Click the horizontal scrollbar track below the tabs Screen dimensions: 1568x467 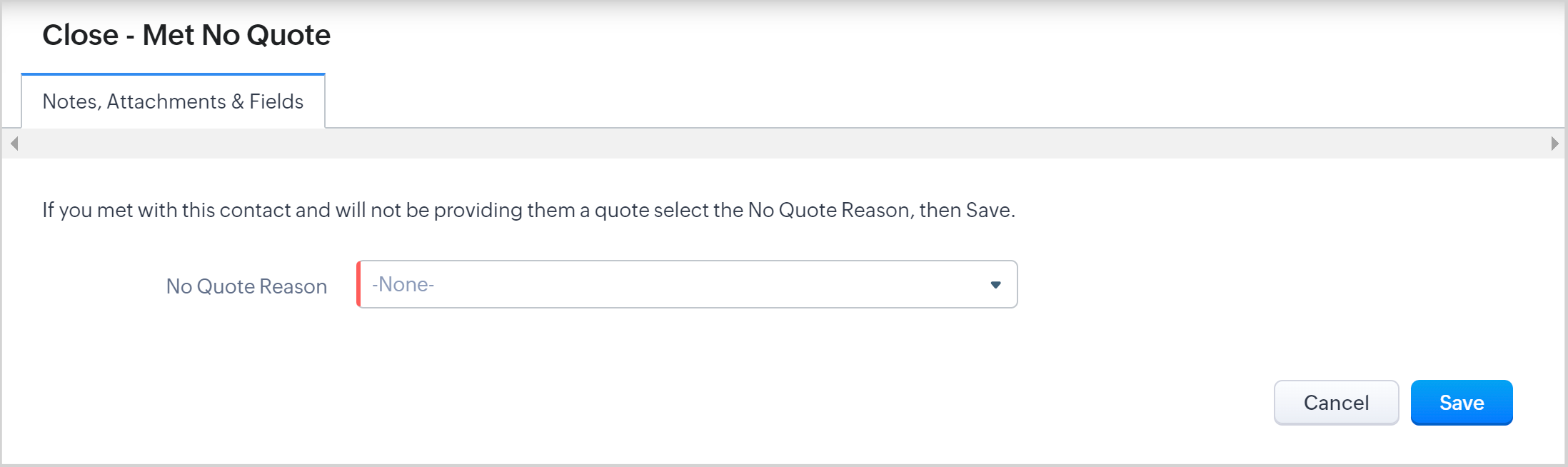784,144
